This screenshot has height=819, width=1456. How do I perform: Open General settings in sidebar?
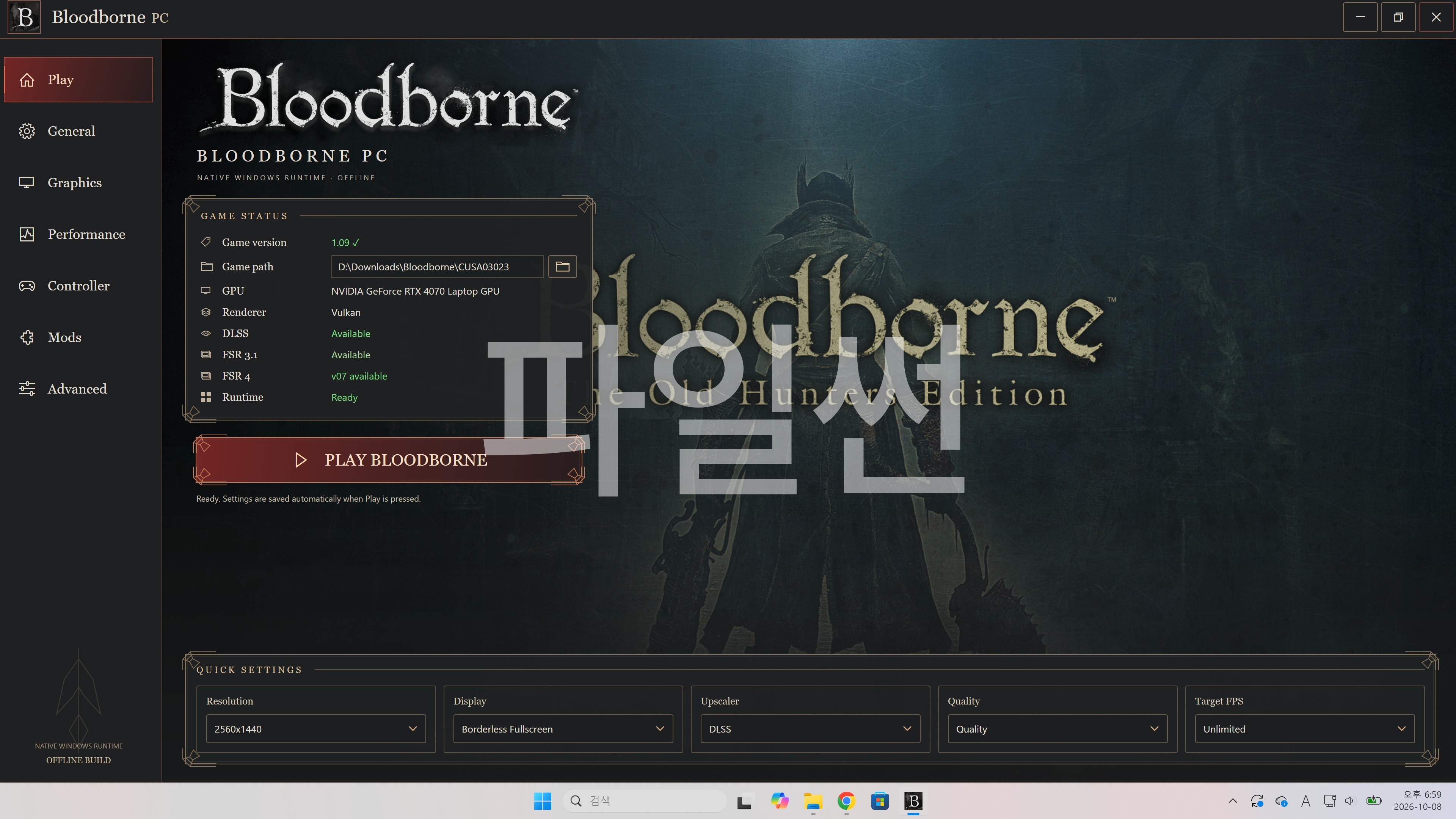78,131
